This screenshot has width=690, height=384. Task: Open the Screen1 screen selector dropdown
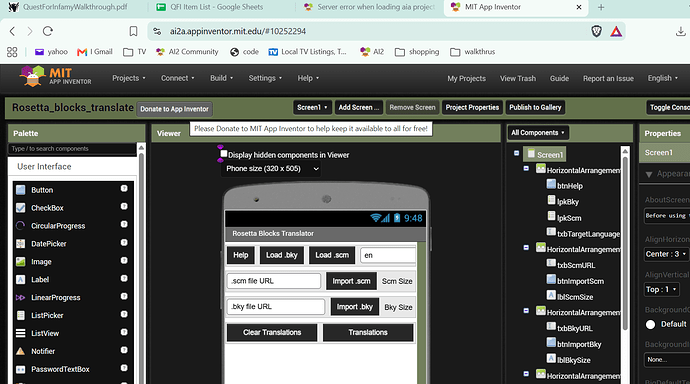(312, 107)
